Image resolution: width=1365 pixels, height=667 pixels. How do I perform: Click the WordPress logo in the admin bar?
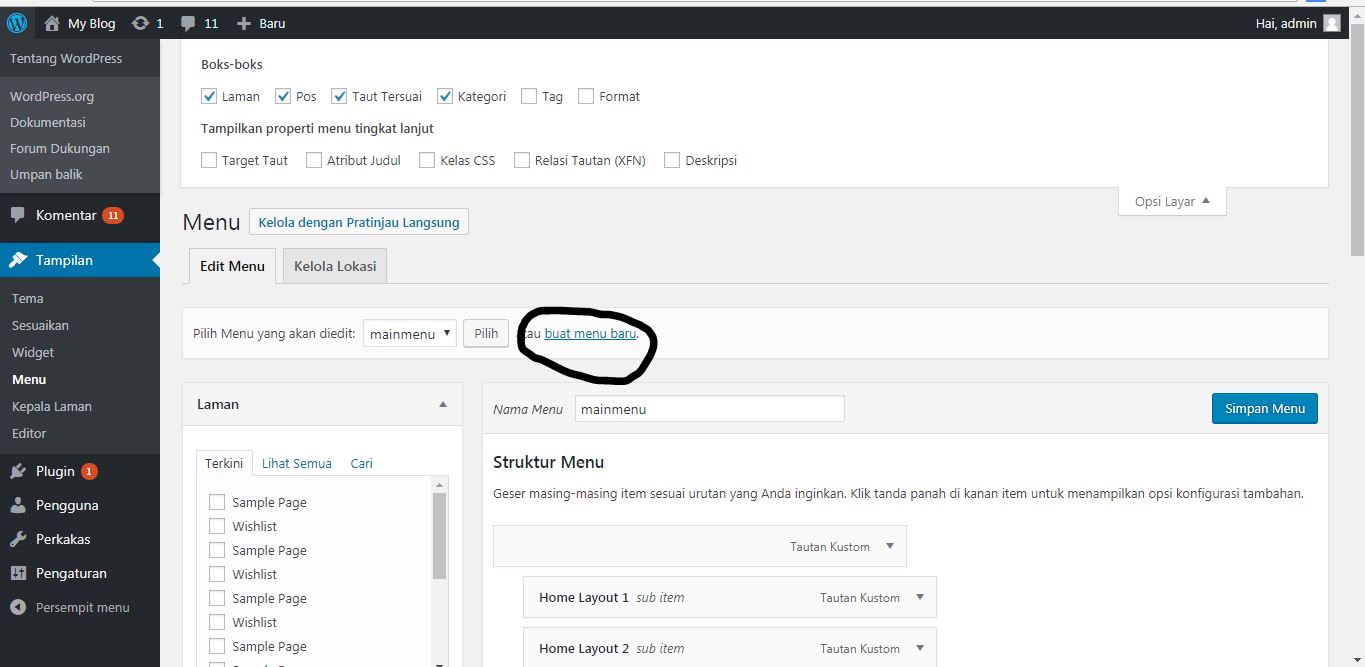(17, 23)
